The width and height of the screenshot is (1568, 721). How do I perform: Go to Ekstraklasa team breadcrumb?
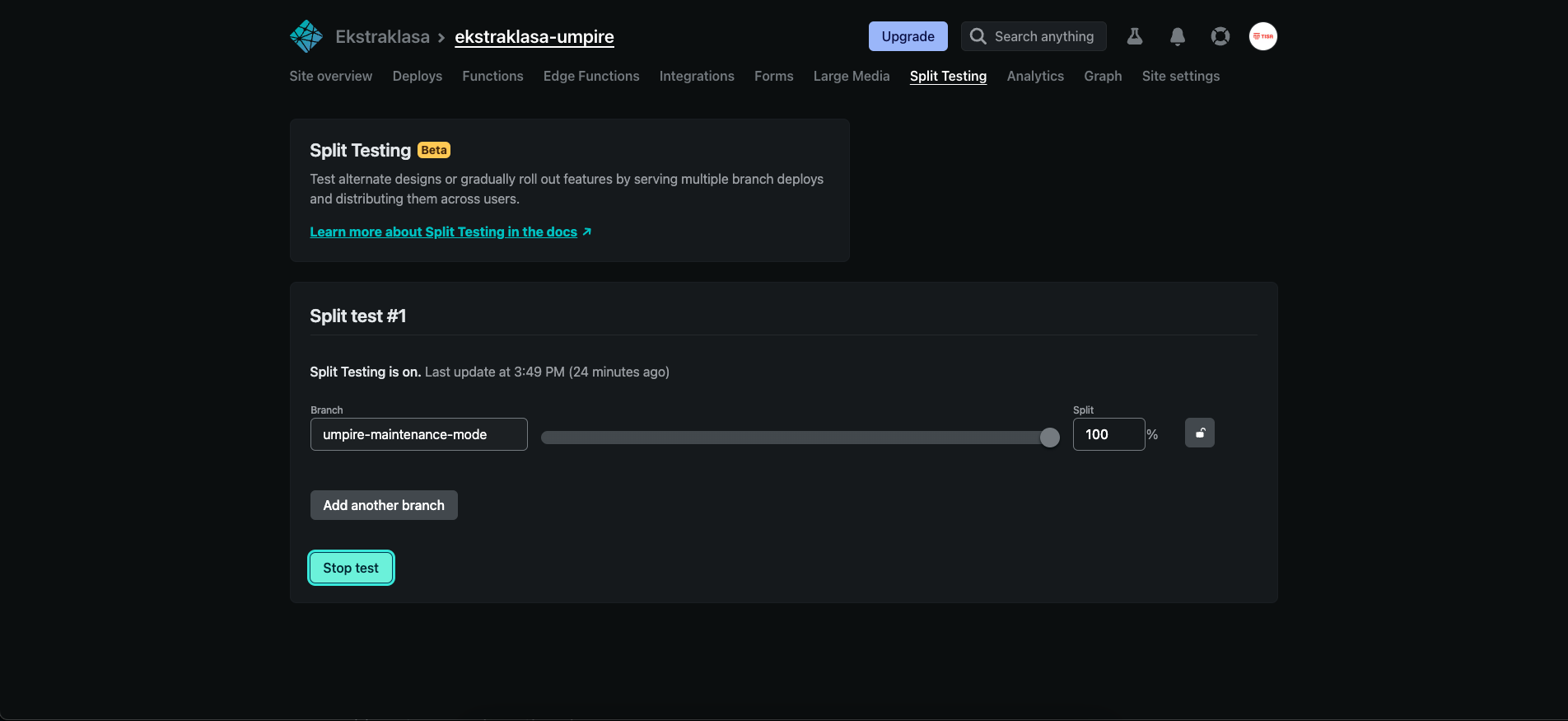[x=382, y=36]
